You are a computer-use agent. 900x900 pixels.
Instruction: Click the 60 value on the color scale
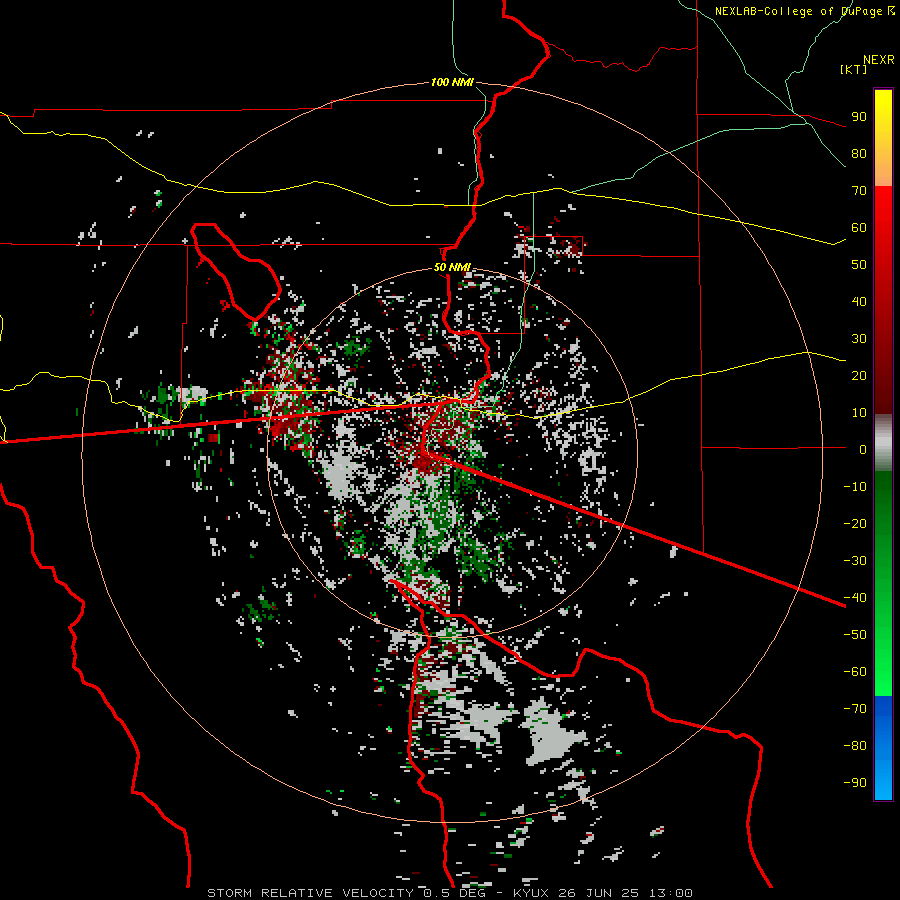pyautogui.click(x=859, y=228)
